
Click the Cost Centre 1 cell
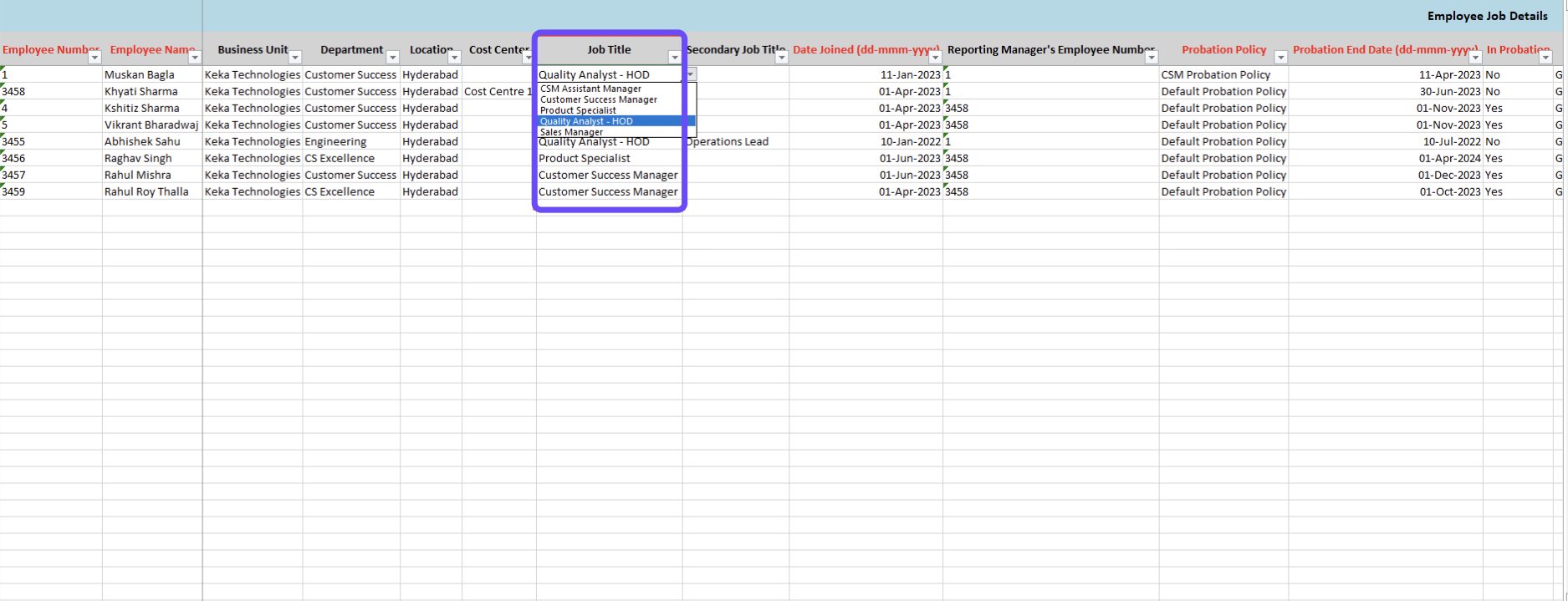[498, 92]
